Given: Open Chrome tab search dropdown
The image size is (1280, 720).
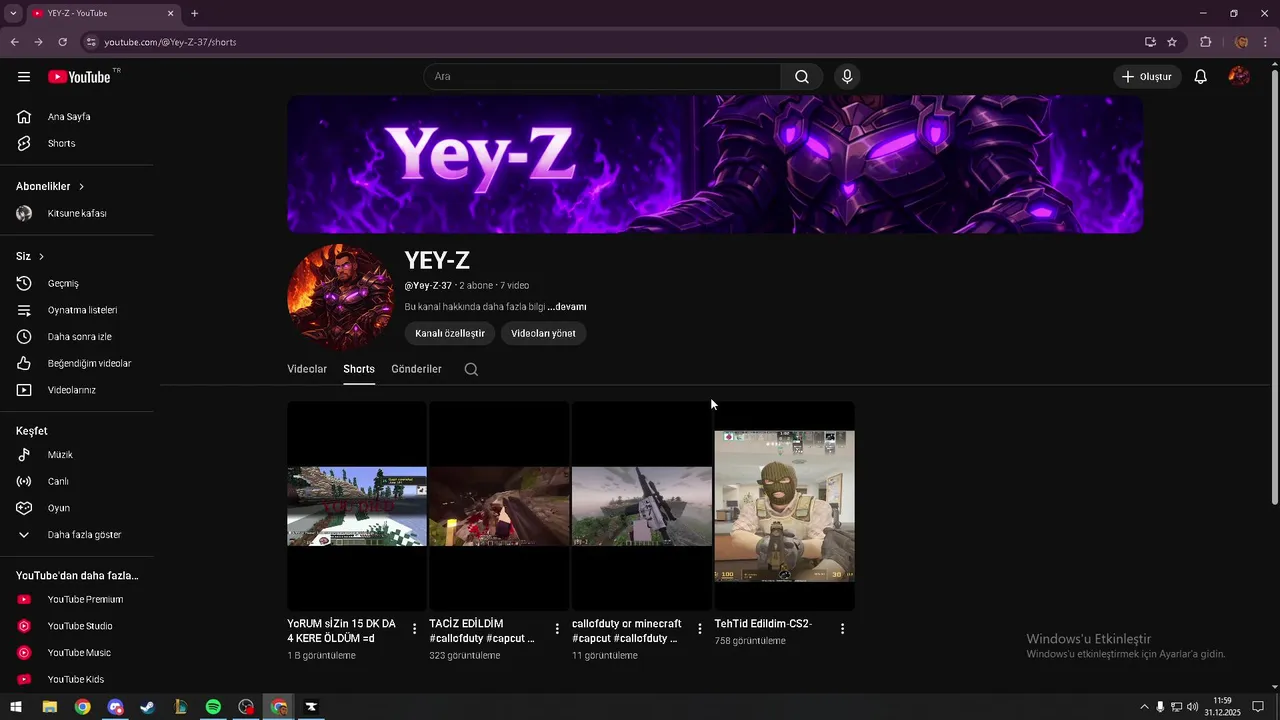Looking at the screenshot, I should point(13,13).
